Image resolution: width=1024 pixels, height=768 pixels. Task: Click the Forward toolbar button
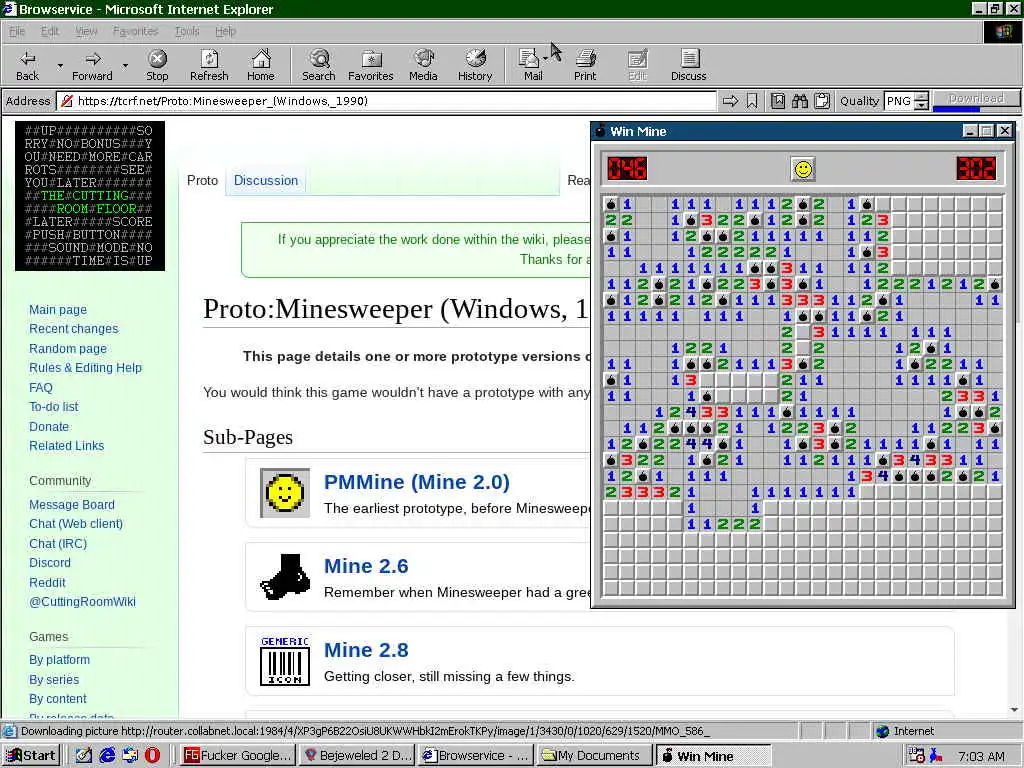(x=92, y=65)
